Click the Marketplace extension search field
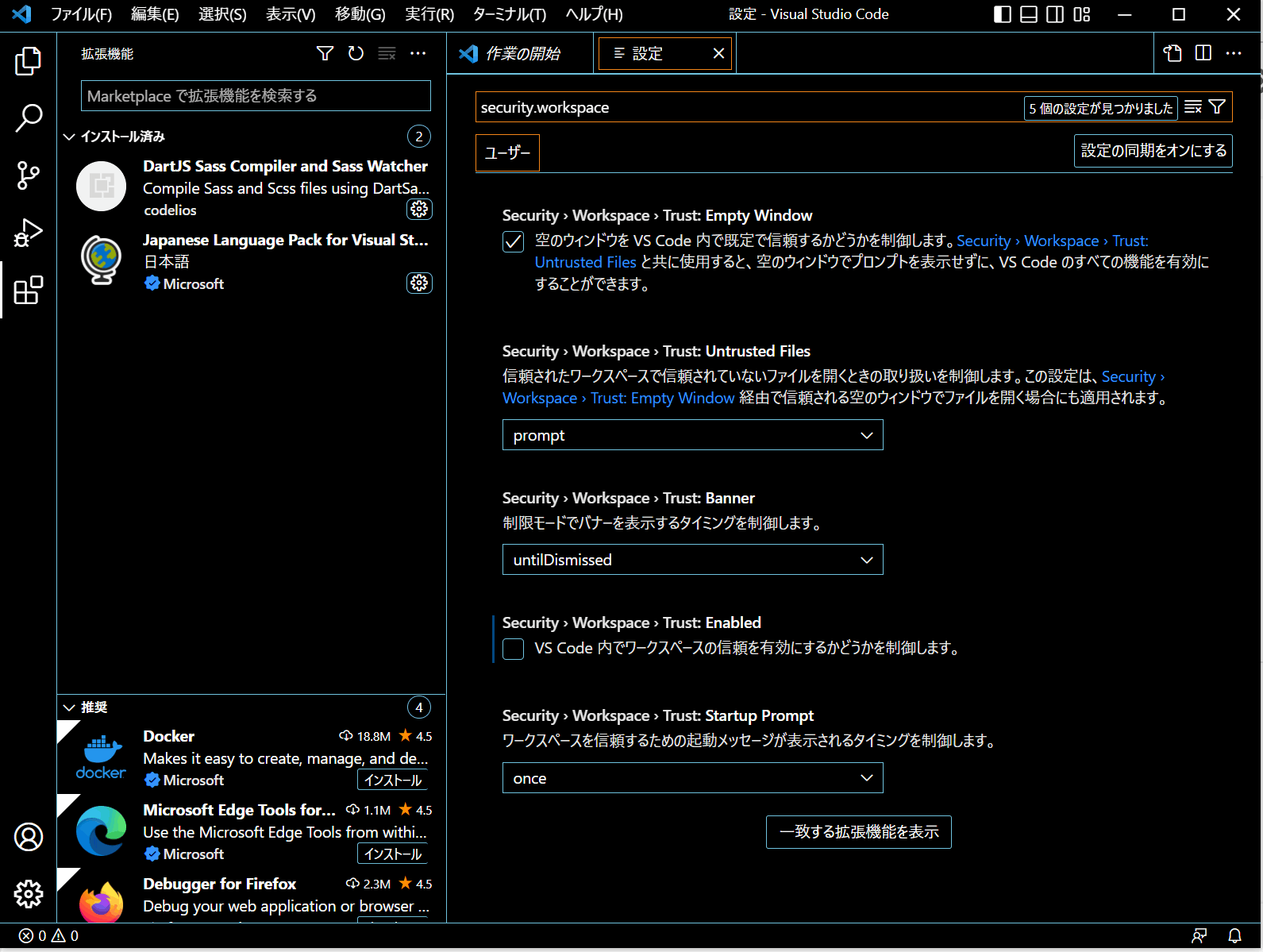This screenshot has height=952, width=1263. pyautogui.click(x=256, y=96)
